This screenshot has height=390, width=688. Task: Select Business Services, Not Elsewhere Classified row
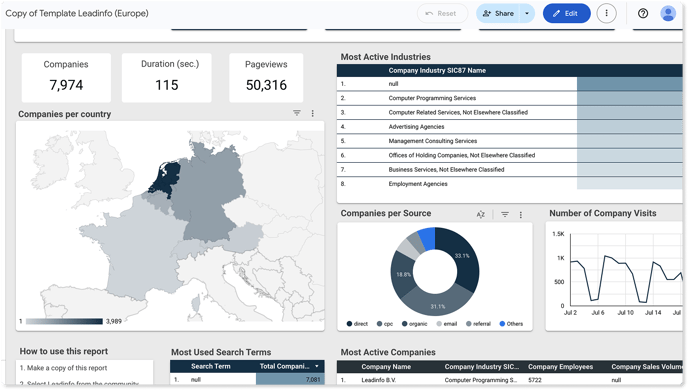[509, 170]
